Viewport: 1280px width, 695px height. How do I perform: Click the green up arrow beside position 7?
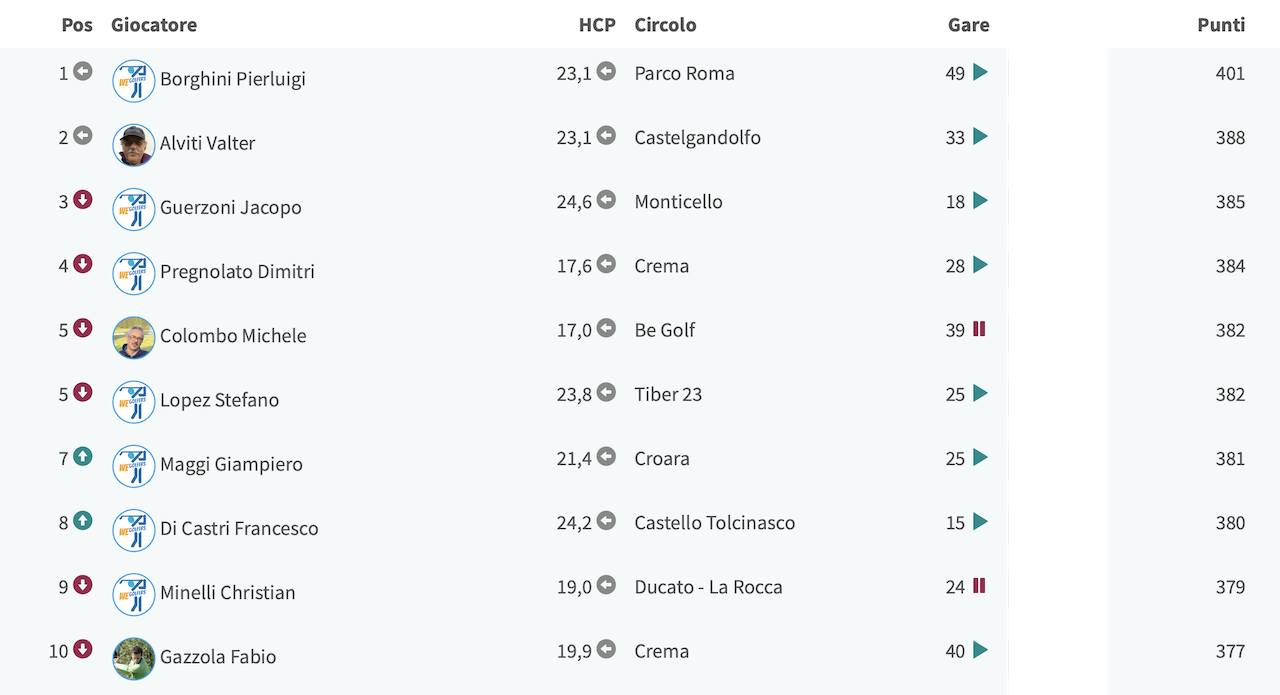[83, 457]
